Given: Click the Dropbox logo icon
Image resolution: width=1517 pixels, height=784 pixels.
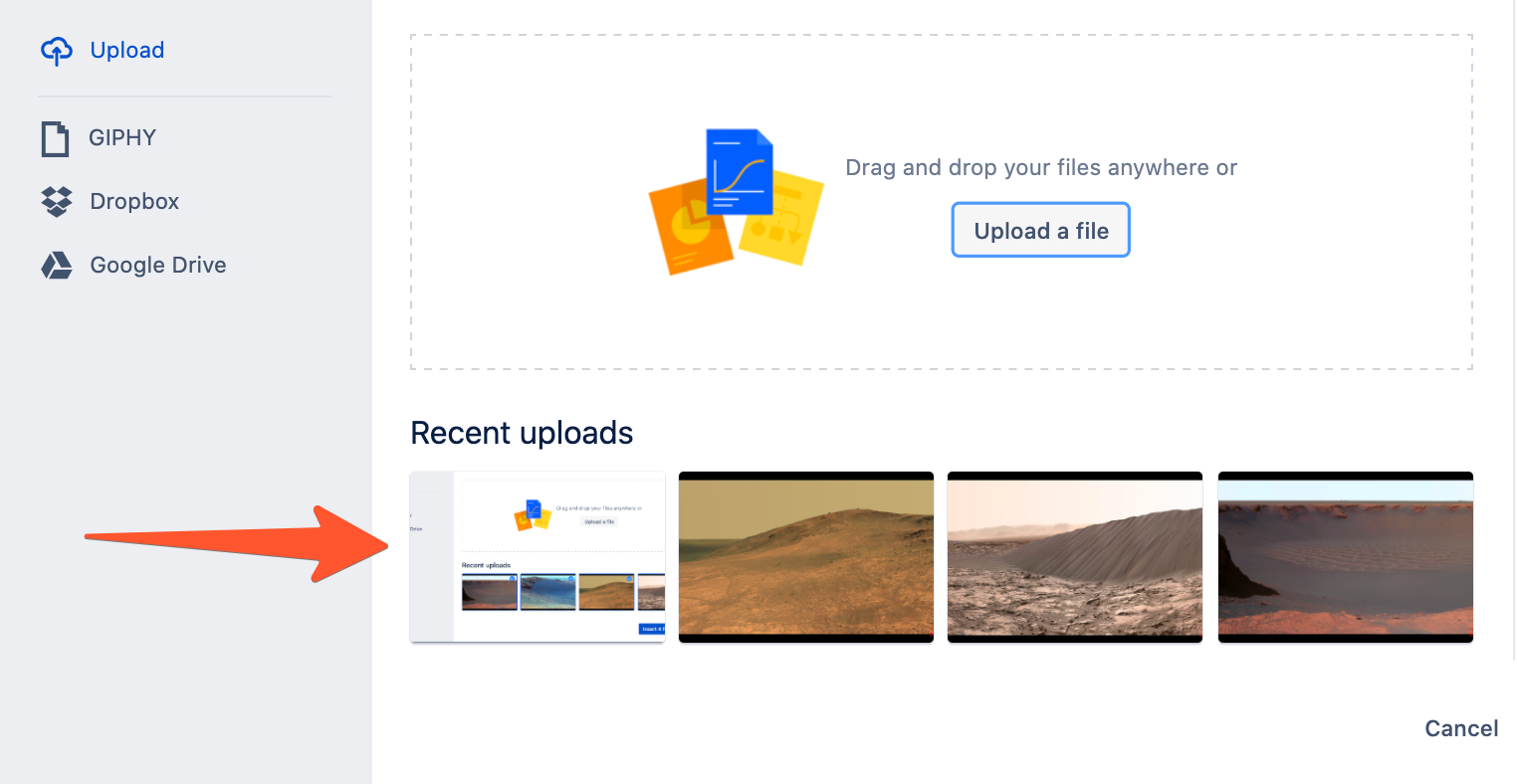Looking at the screenshot, I should tap(57, 201).
